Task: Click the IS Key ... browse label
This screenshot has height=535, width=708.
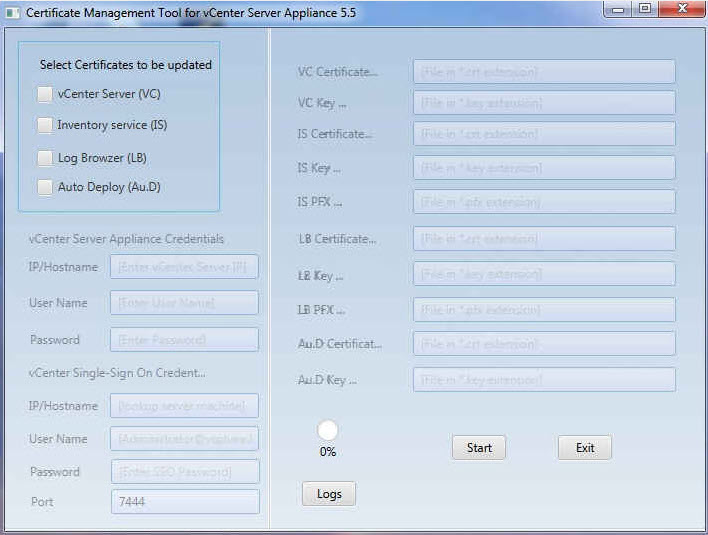Action: click(x=319, y=168)
